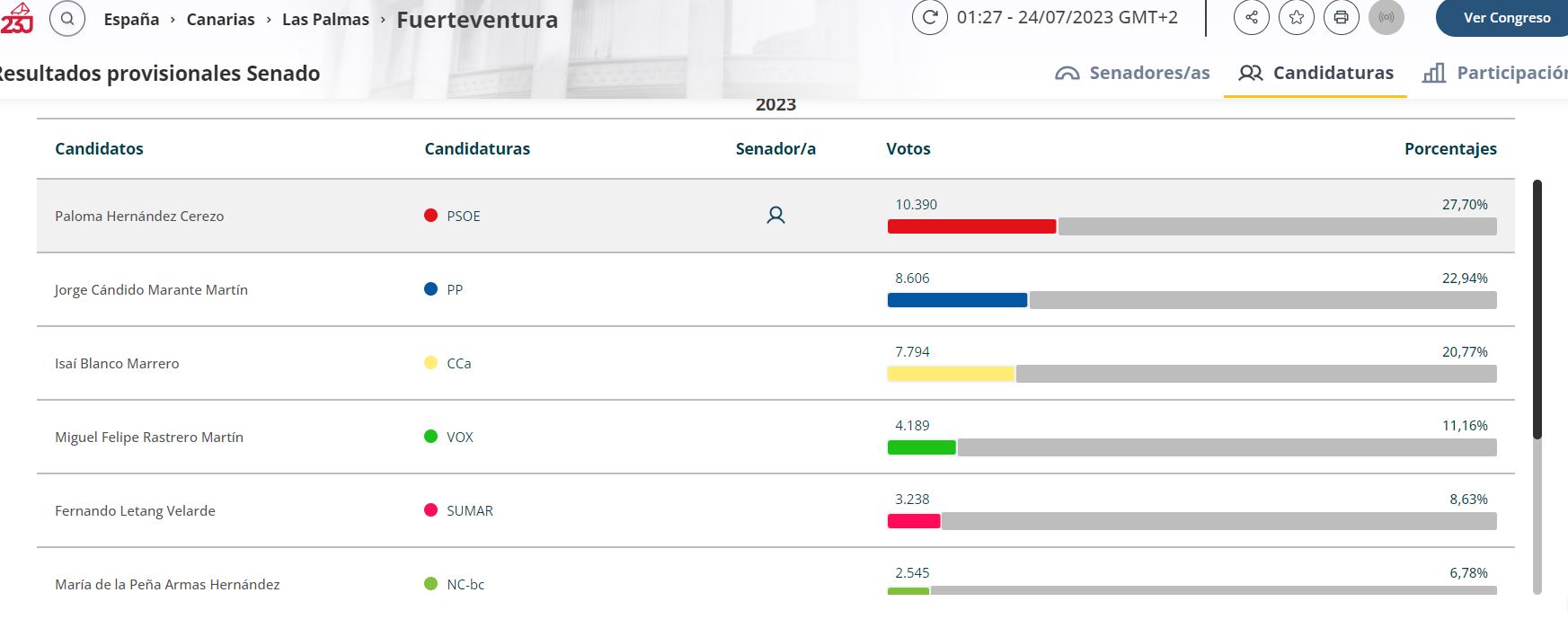Click the CCa yellow vote bar

[x=951, y=374]
